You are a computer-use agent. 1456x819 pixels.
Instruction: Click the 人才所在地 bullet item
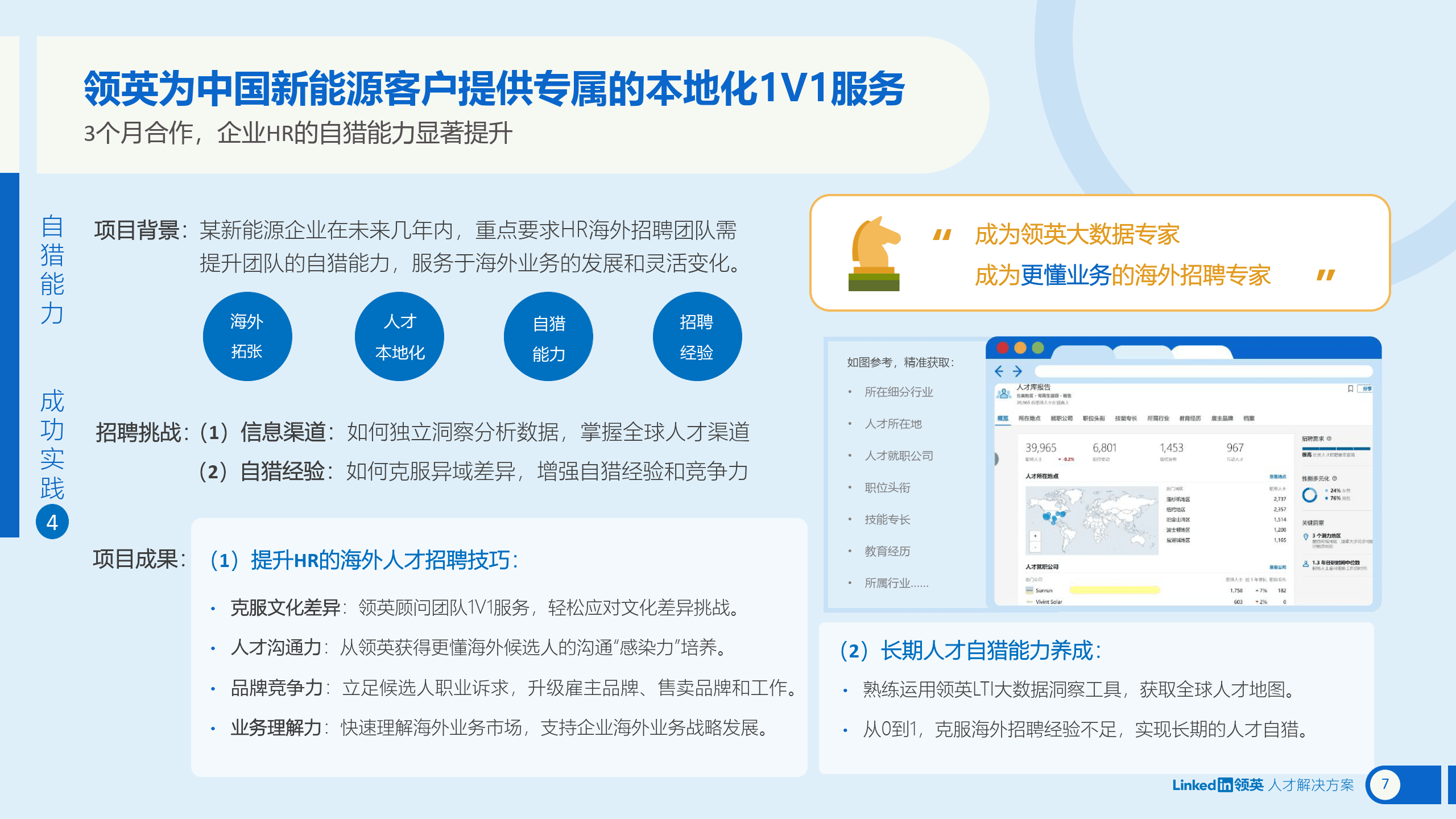tap(893, 424)
